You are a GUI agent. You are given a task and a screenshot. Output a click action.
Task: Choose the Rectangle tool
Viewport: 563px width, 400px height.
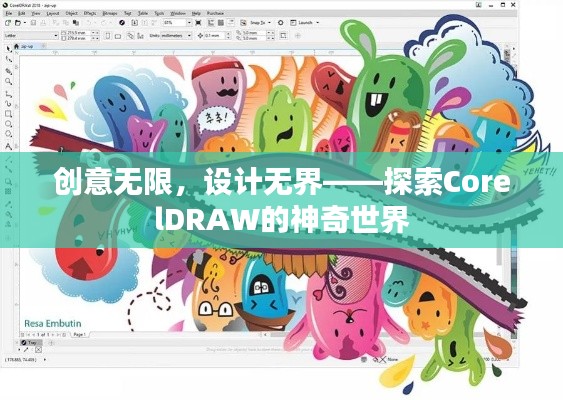(9, 114)
